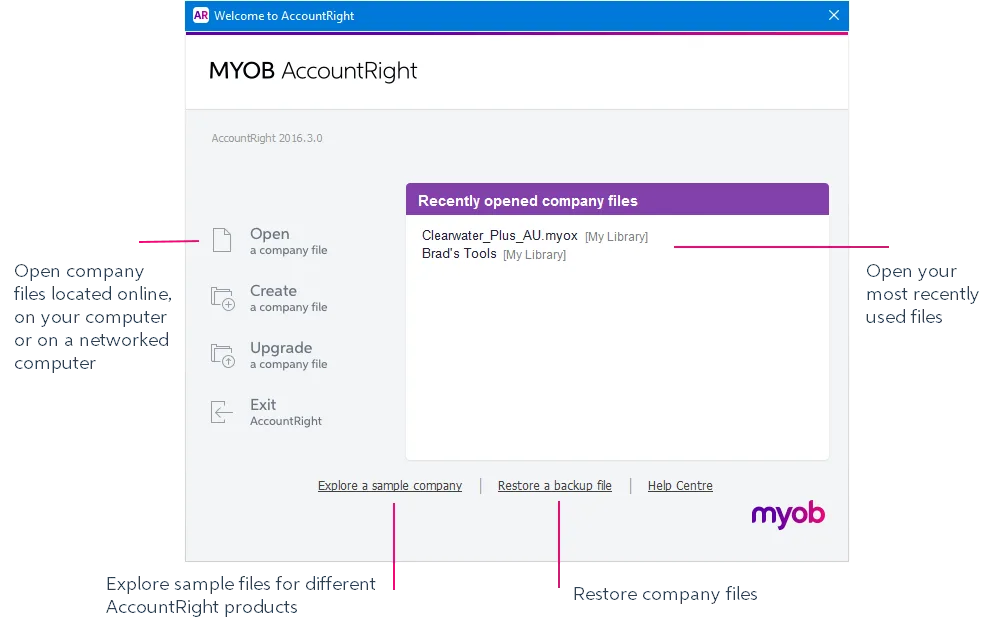
Task: Choose Open a company file
Action: point(288,241)
